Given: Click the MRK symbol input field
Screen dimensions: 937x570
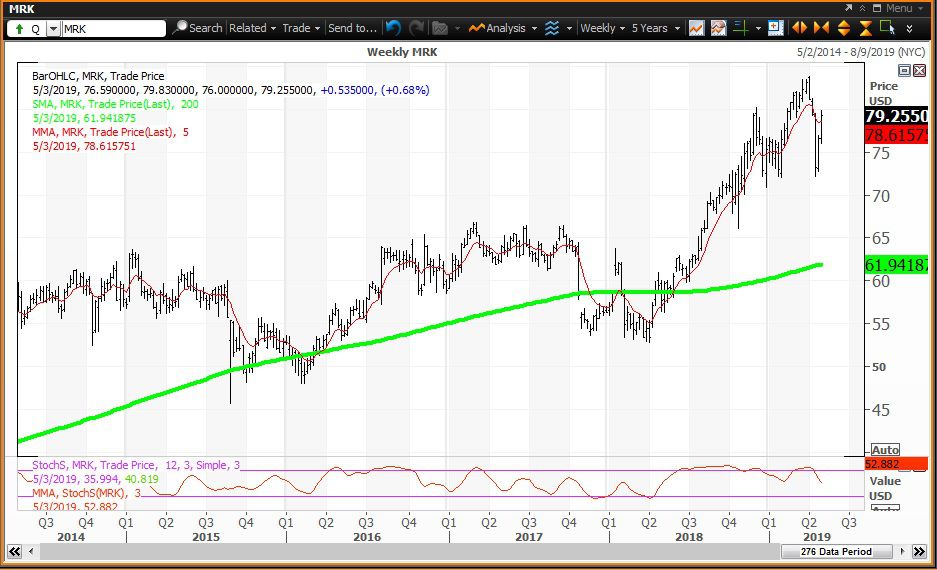Looking at the screenshot, I should pyautogui.click(x=113, y=29).
